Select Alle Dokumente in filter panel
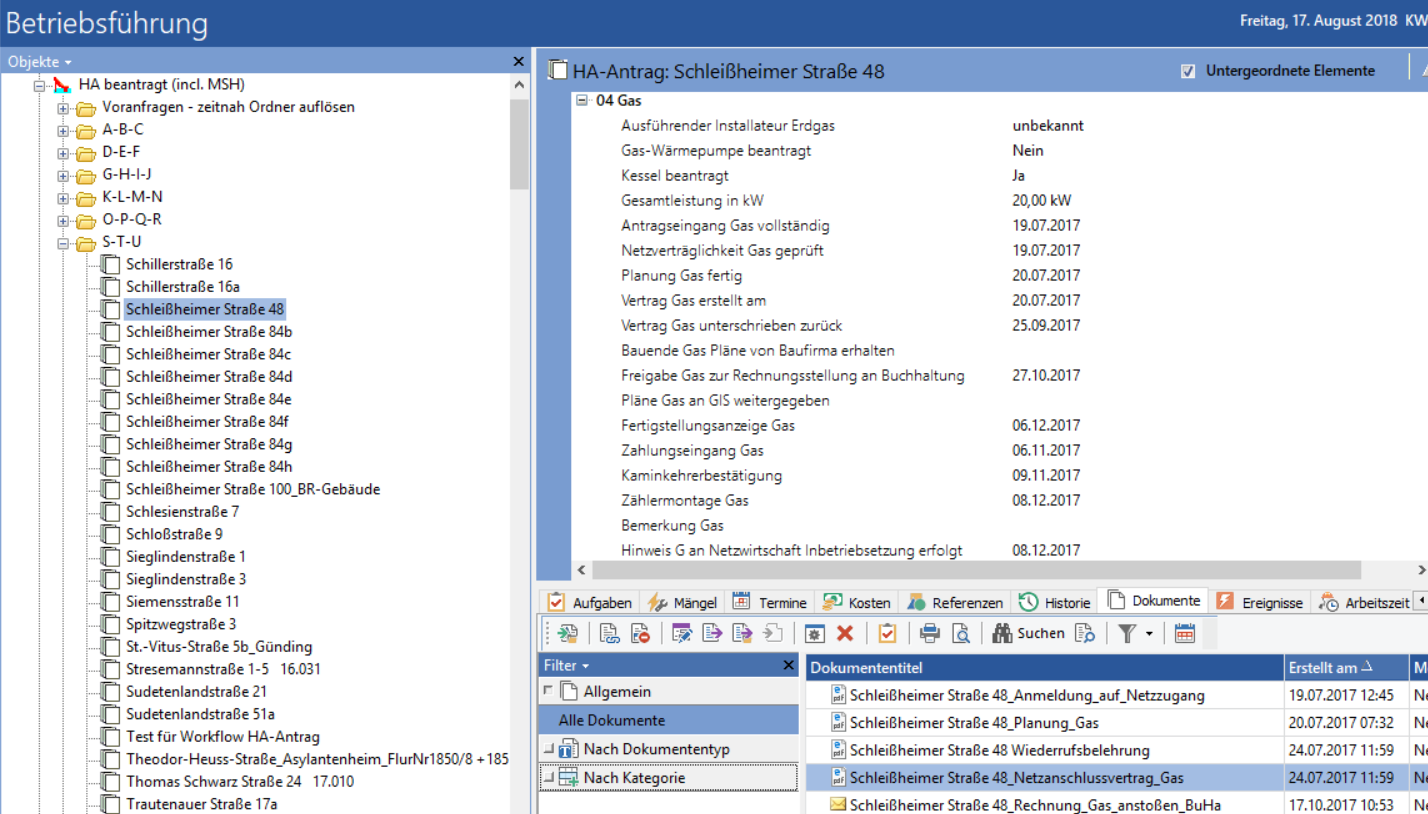This screenshot has height=814, width=1428. click(611, 720)
